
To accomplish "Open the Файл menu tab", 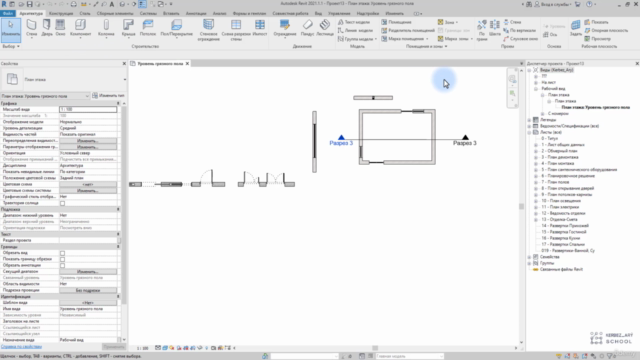I will pyautogui.click(x=7, y=13).
